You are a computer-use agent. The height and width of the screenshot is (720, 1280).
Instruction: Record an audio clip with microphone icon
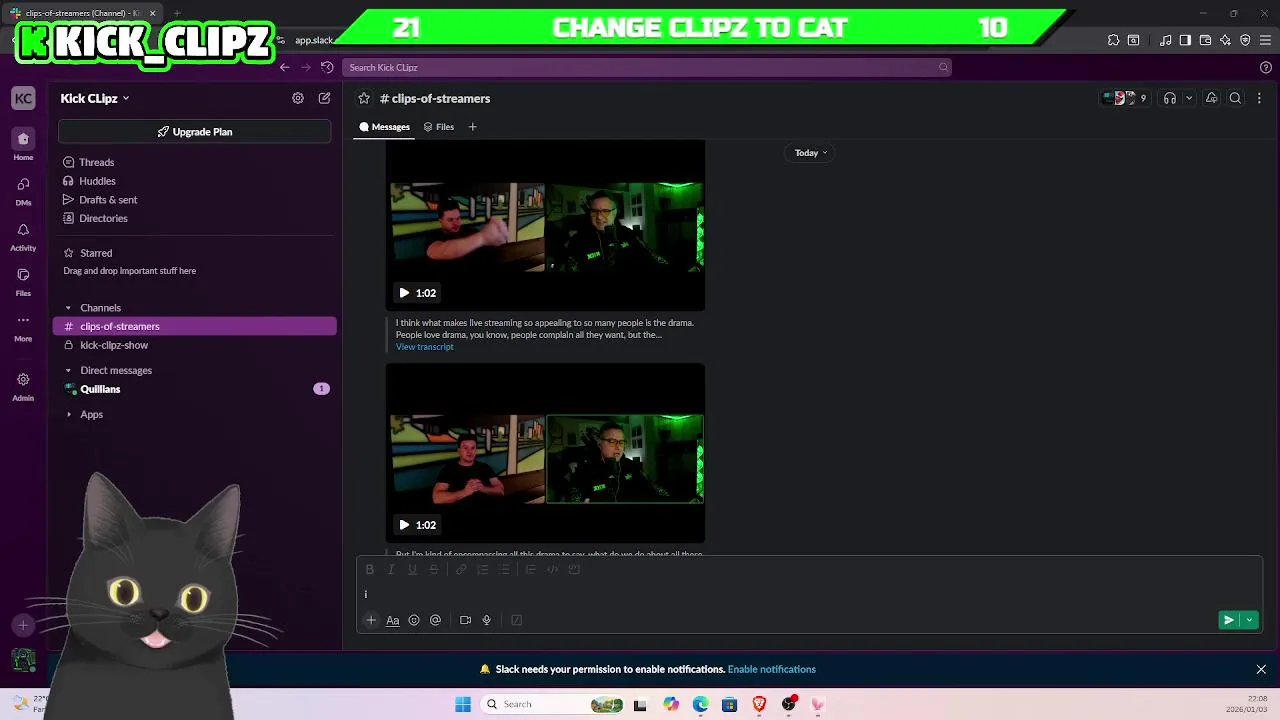[487, 620]
